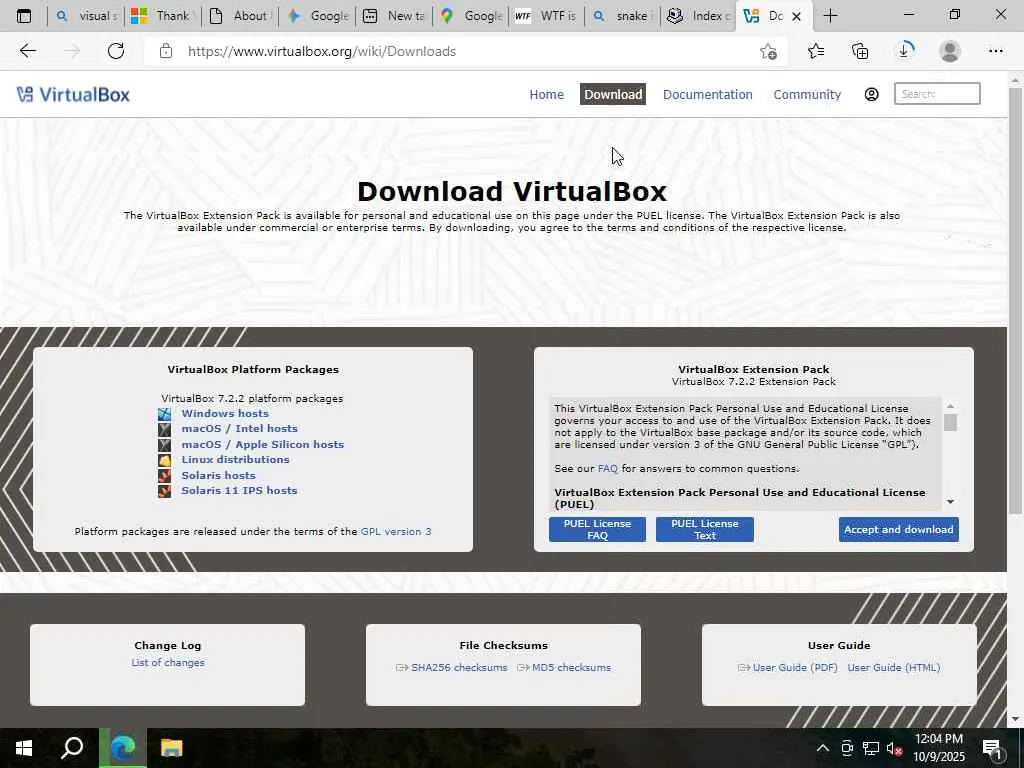Open the Windows Start menu
The width and height of the screenshot is (1024, 768).
pos(24,748)
